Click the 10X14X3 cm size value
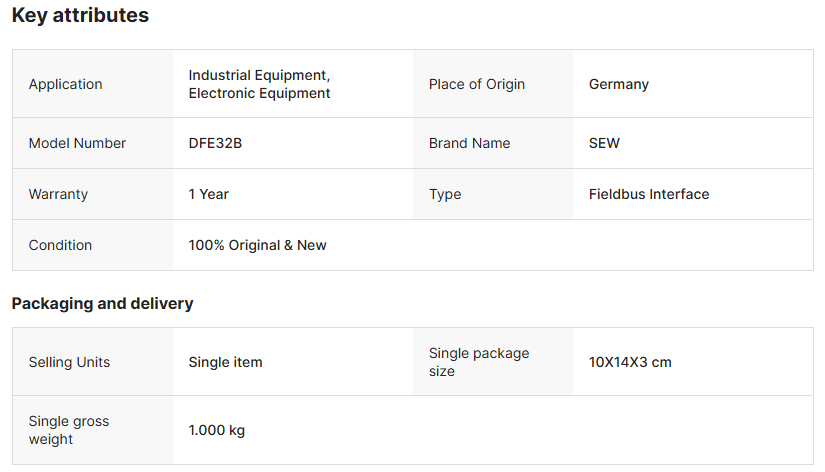 [x=630, y=362]
